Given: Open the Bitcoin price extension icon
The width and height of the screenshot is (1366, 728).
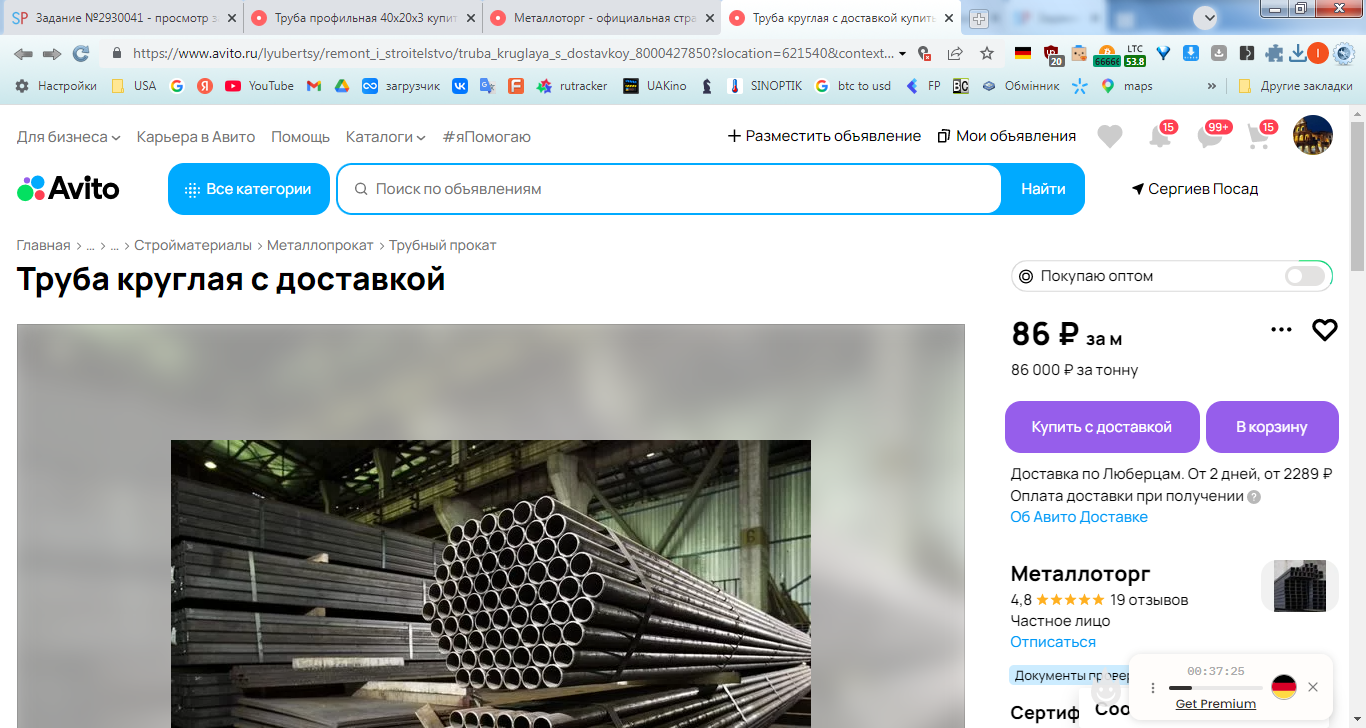Looking at the screenshot, I should tap(1107, 54).
